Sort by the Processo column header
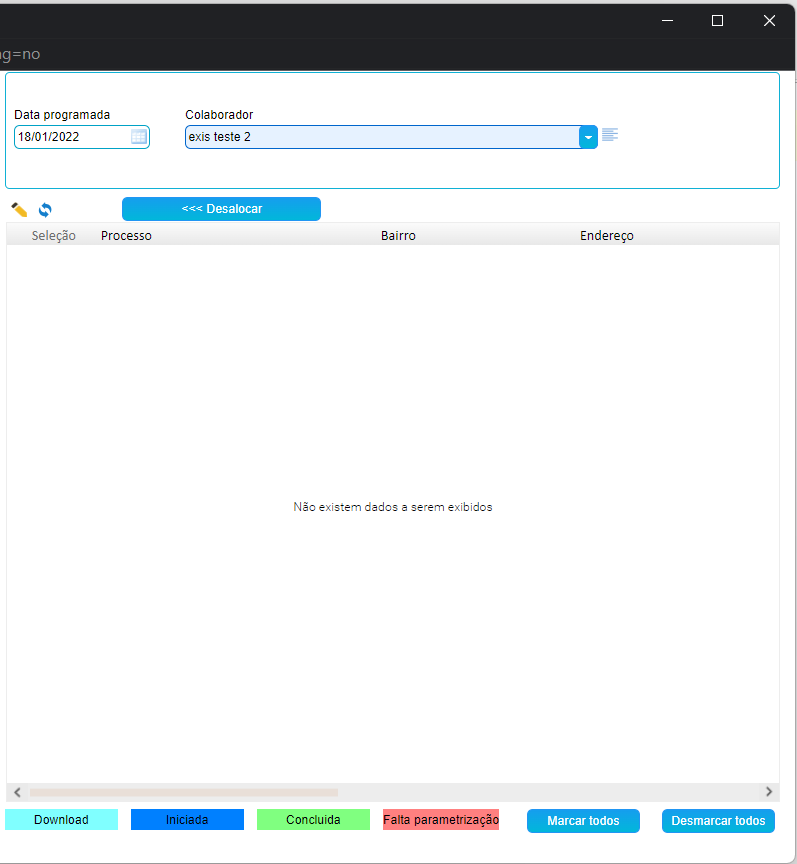797x864 pixels. click(x=126, y=236)
